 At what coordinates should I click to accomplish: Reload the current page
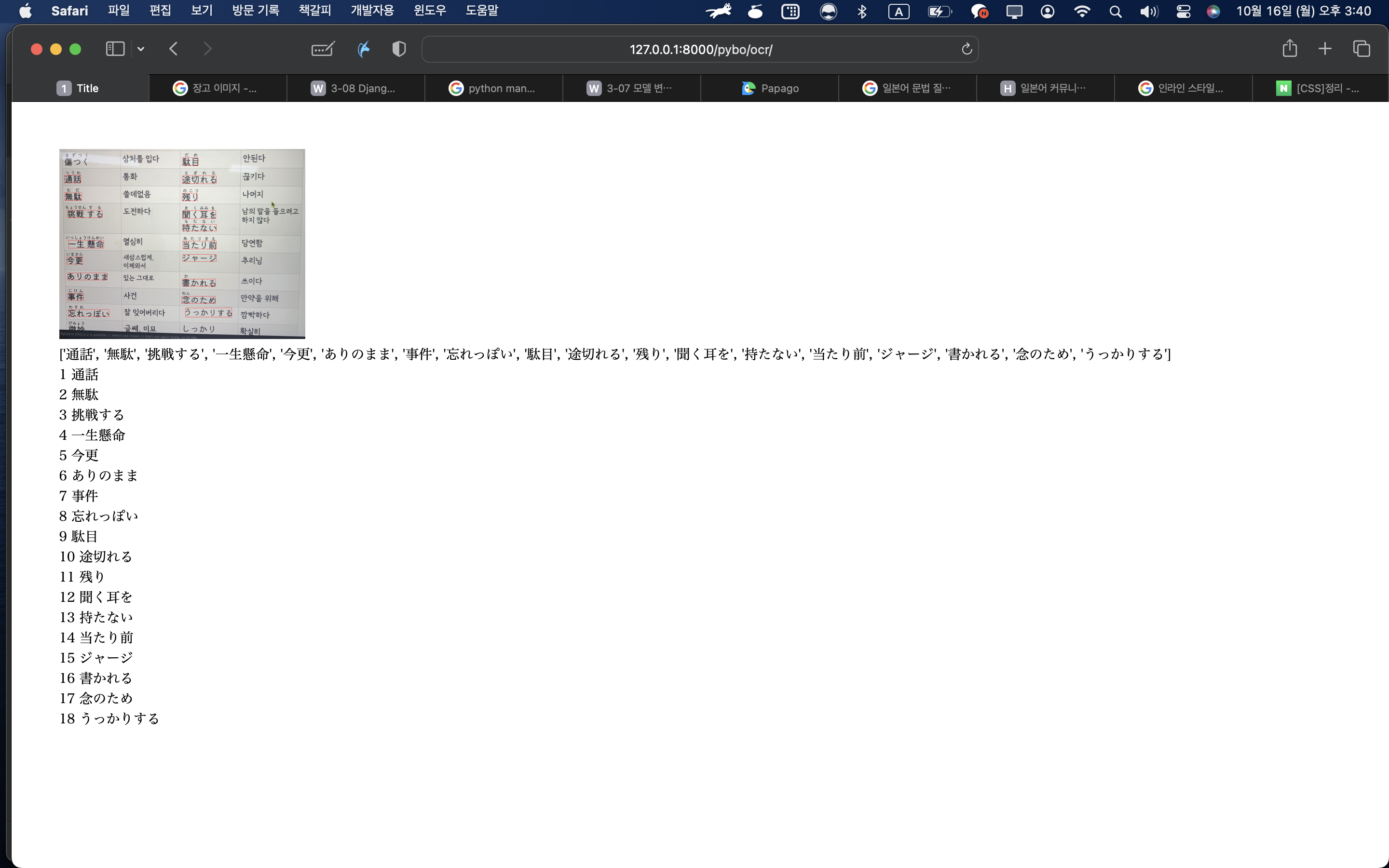(967, 49)
